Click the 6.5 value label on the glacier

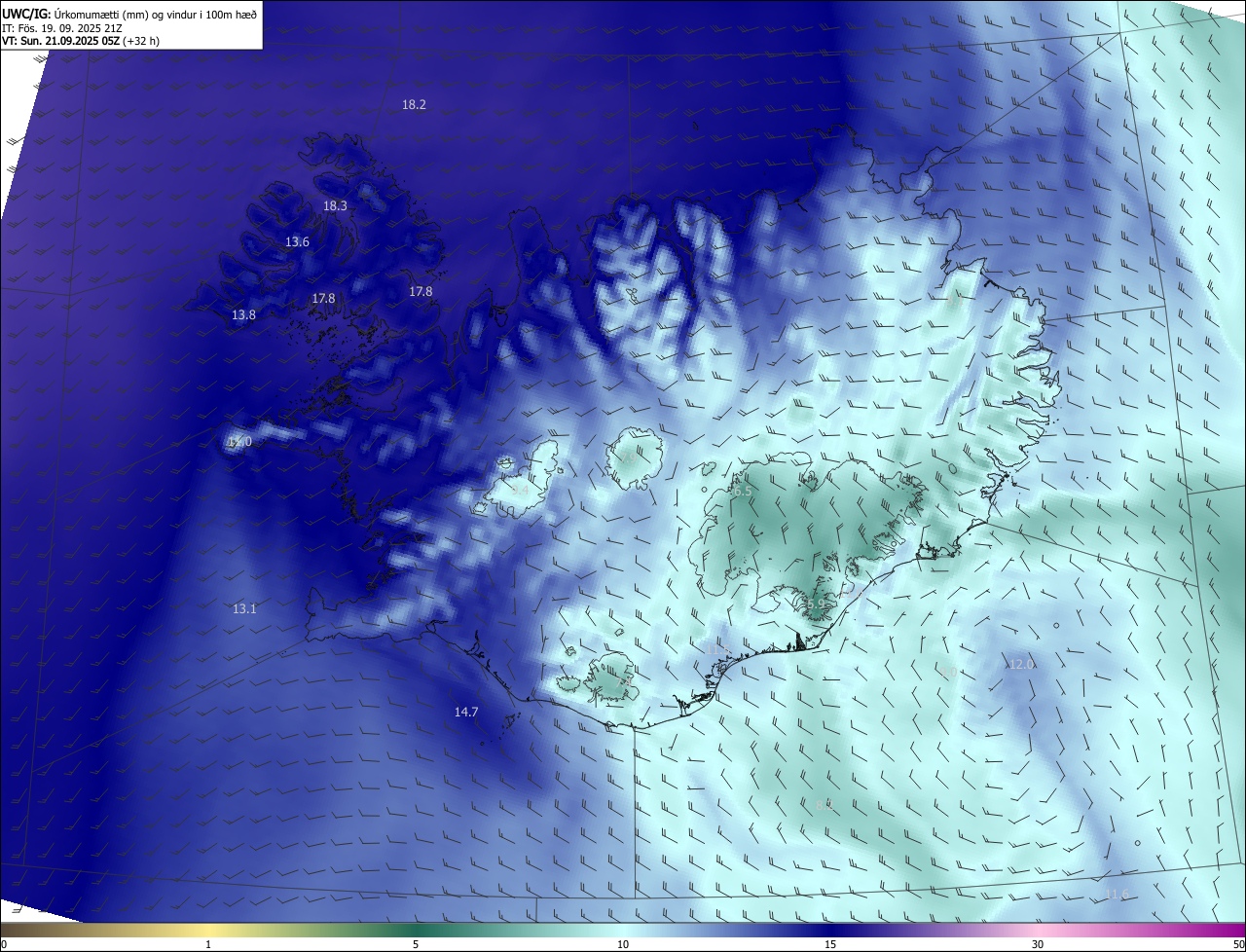[741, 492]
